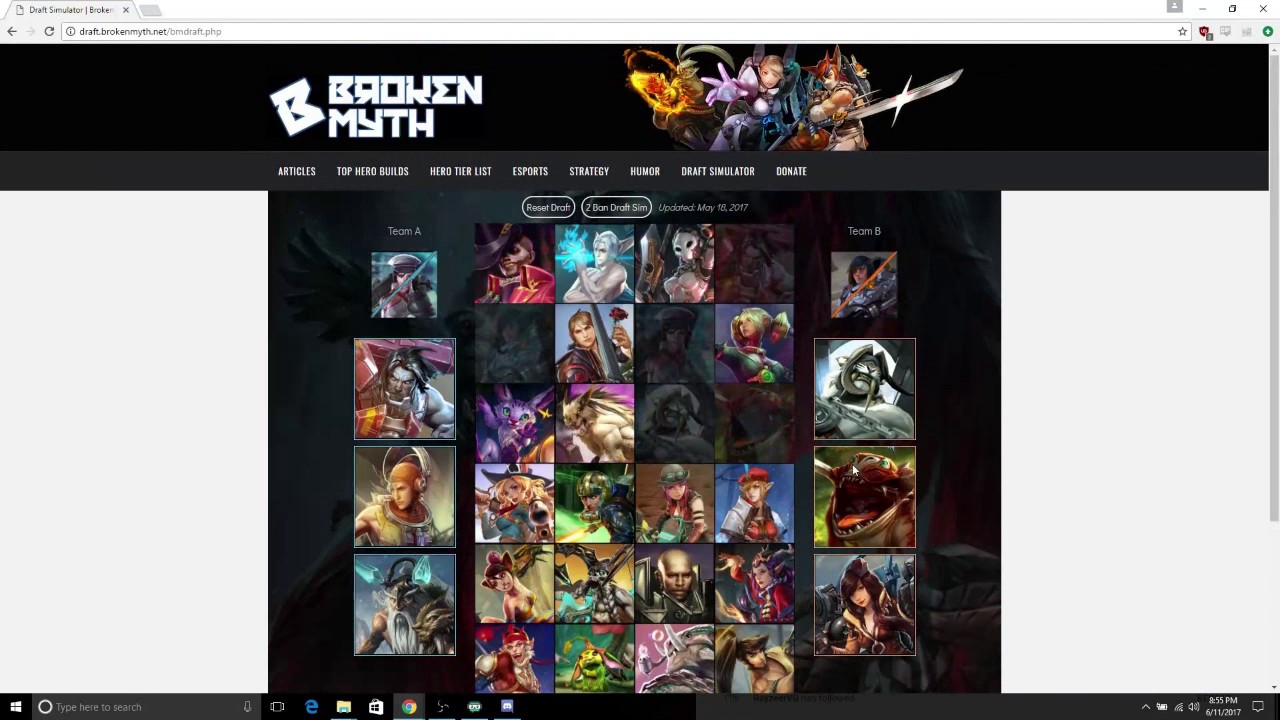Viewport: 1280px width, 720px height.
Task: Pick the white-haired hero casting blue flame
Action: tap(594, 263)
